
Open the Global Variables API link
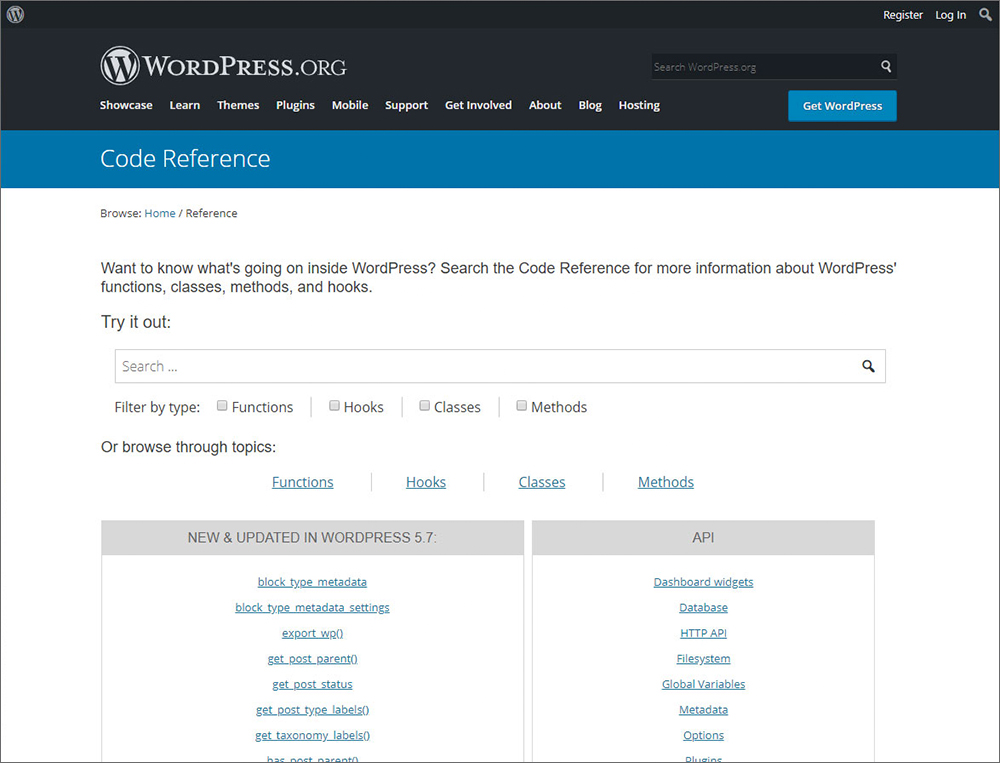703,684
